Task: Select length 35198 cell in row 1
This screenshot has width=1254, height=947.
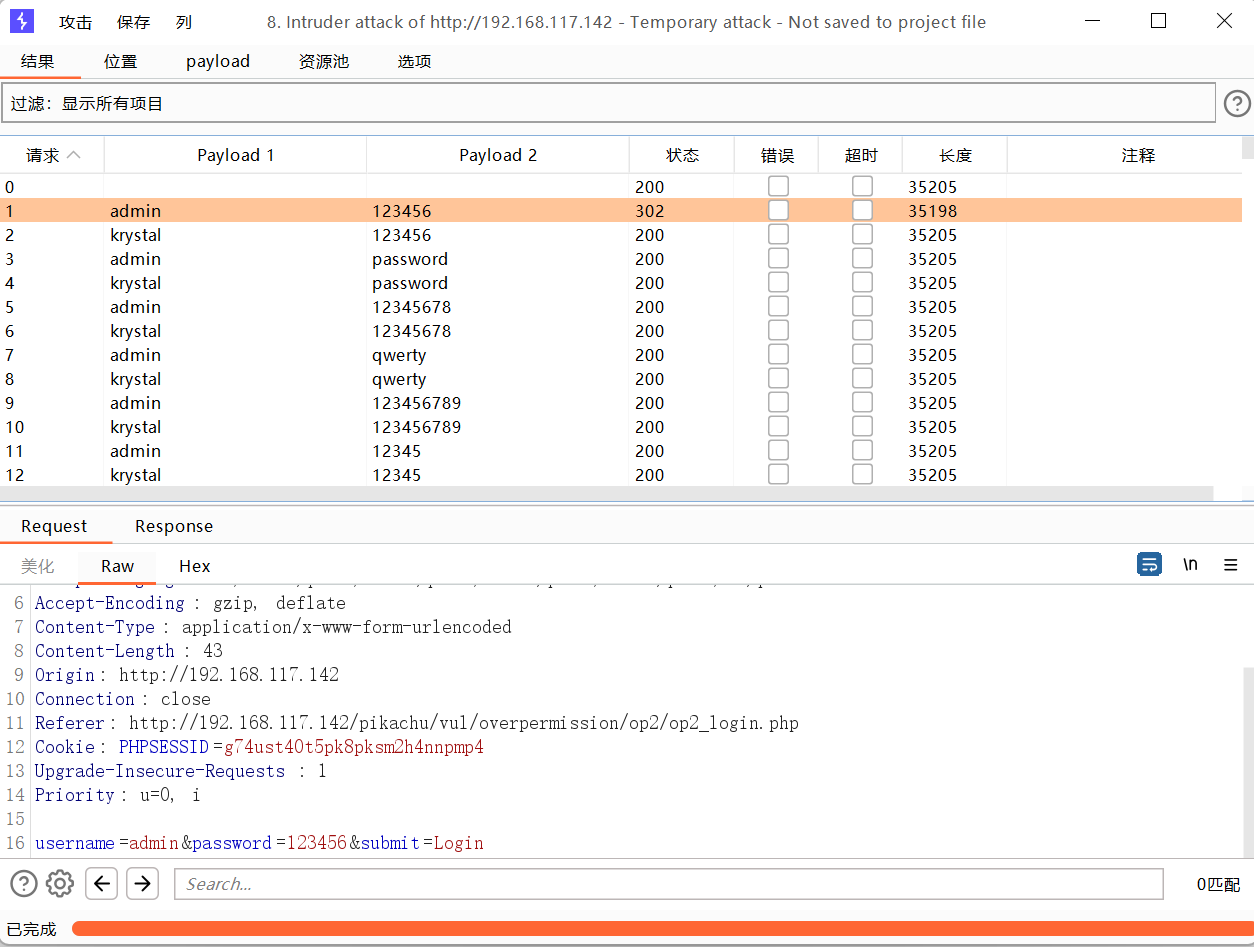Action: tap(933, 211)
